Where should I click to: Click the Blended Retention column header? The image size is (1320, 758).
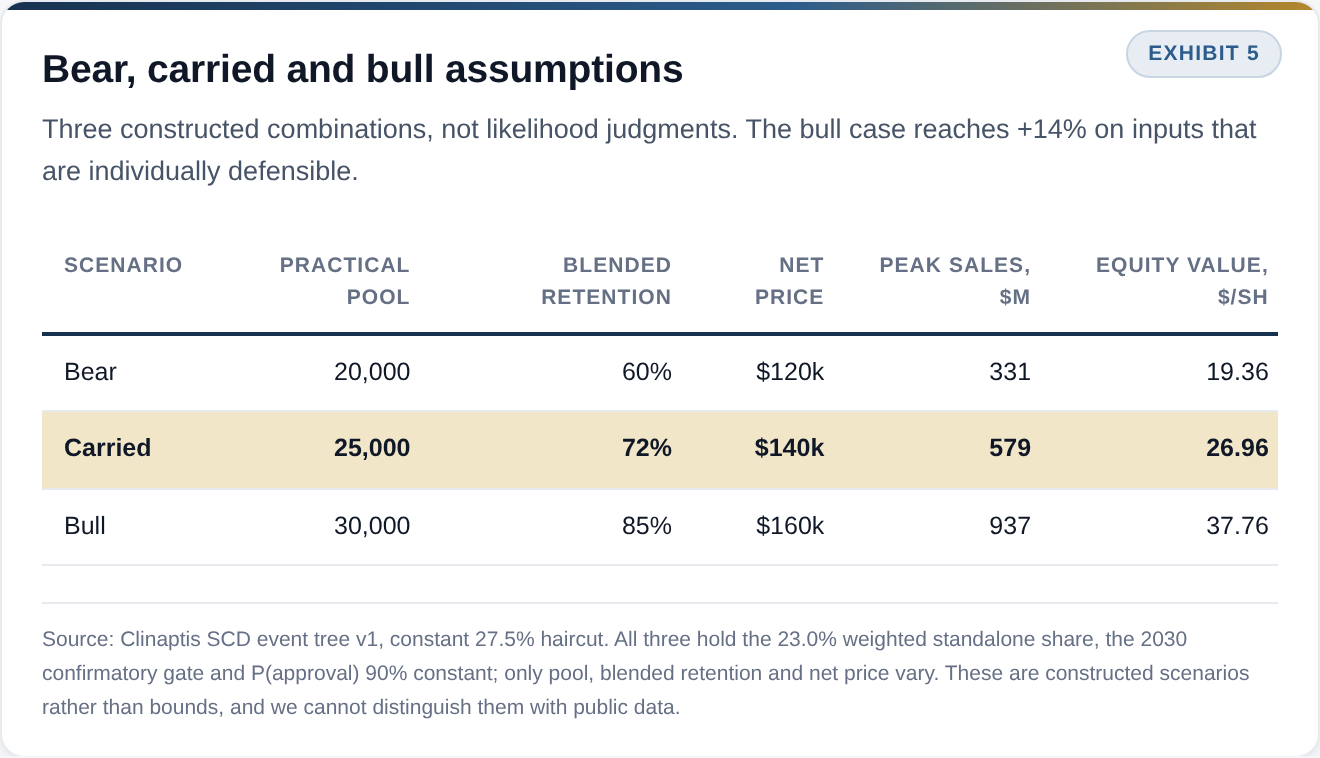[606, 281]
